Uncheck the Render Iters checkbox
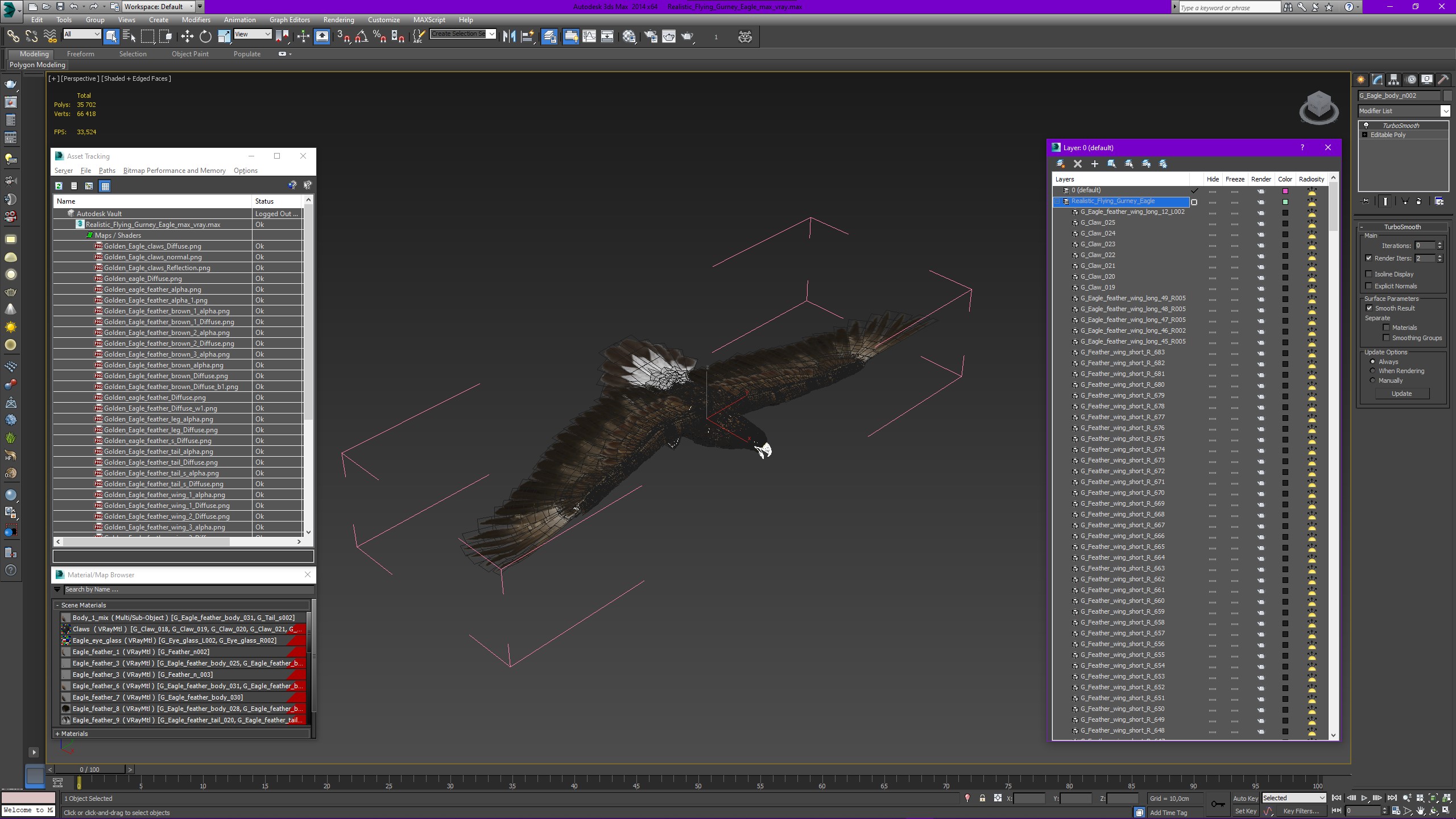 tap(1369, 258)
